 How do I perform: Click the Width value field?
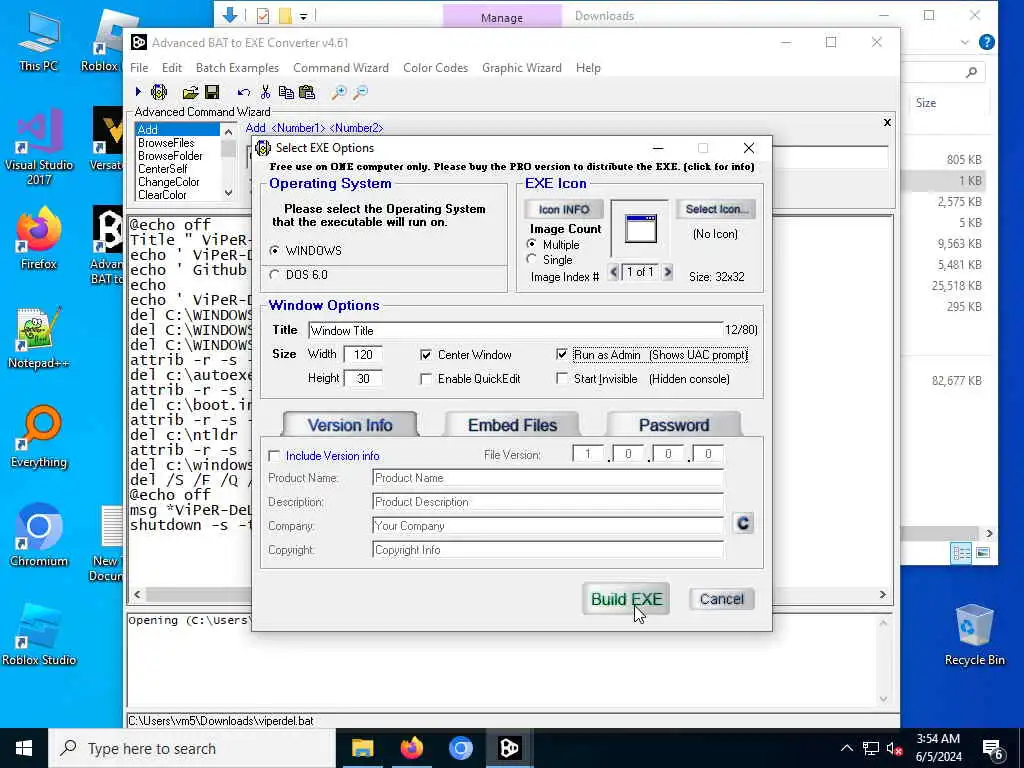point(363,355)
